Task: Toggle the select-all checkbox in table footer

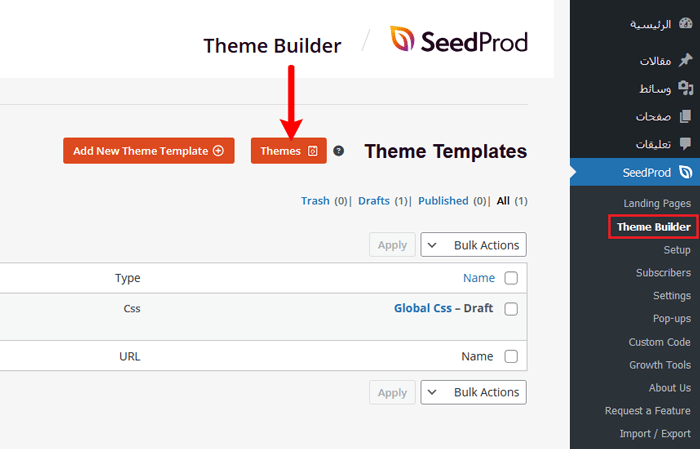Action: [511, 356]
